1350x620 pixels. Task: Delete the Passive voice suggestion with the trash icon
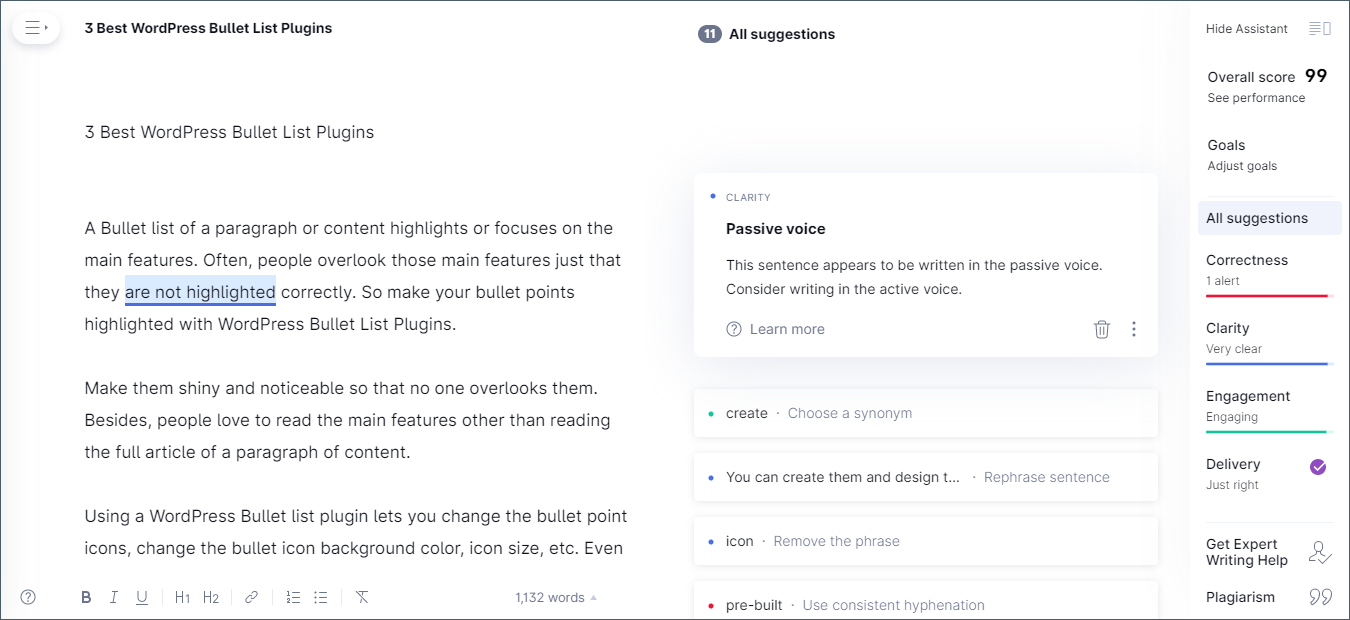[x=1102, y=329]
